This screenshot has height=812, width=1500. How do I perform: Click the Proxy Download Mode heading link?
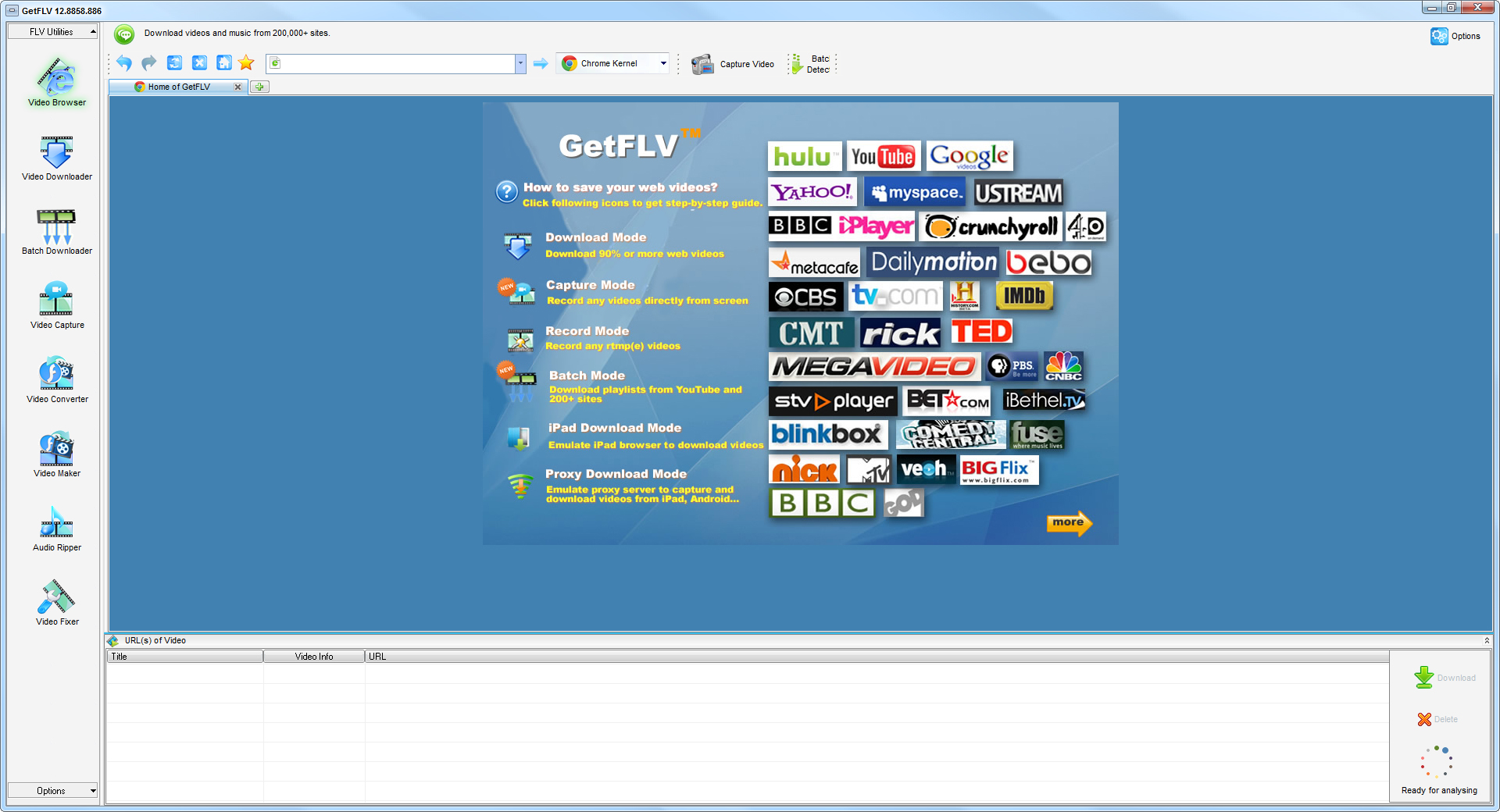coord(616,474)
